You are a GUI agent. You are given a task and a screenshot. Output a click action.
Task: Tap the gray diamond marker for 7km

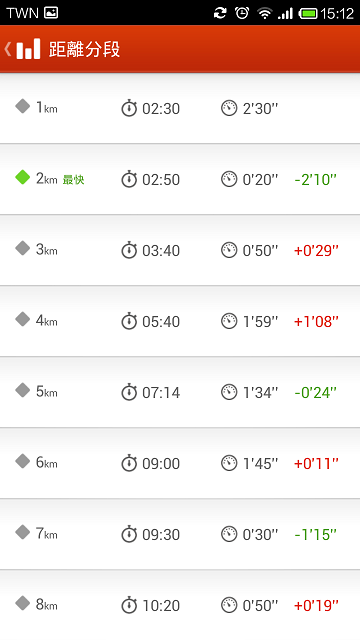(22, 532)
